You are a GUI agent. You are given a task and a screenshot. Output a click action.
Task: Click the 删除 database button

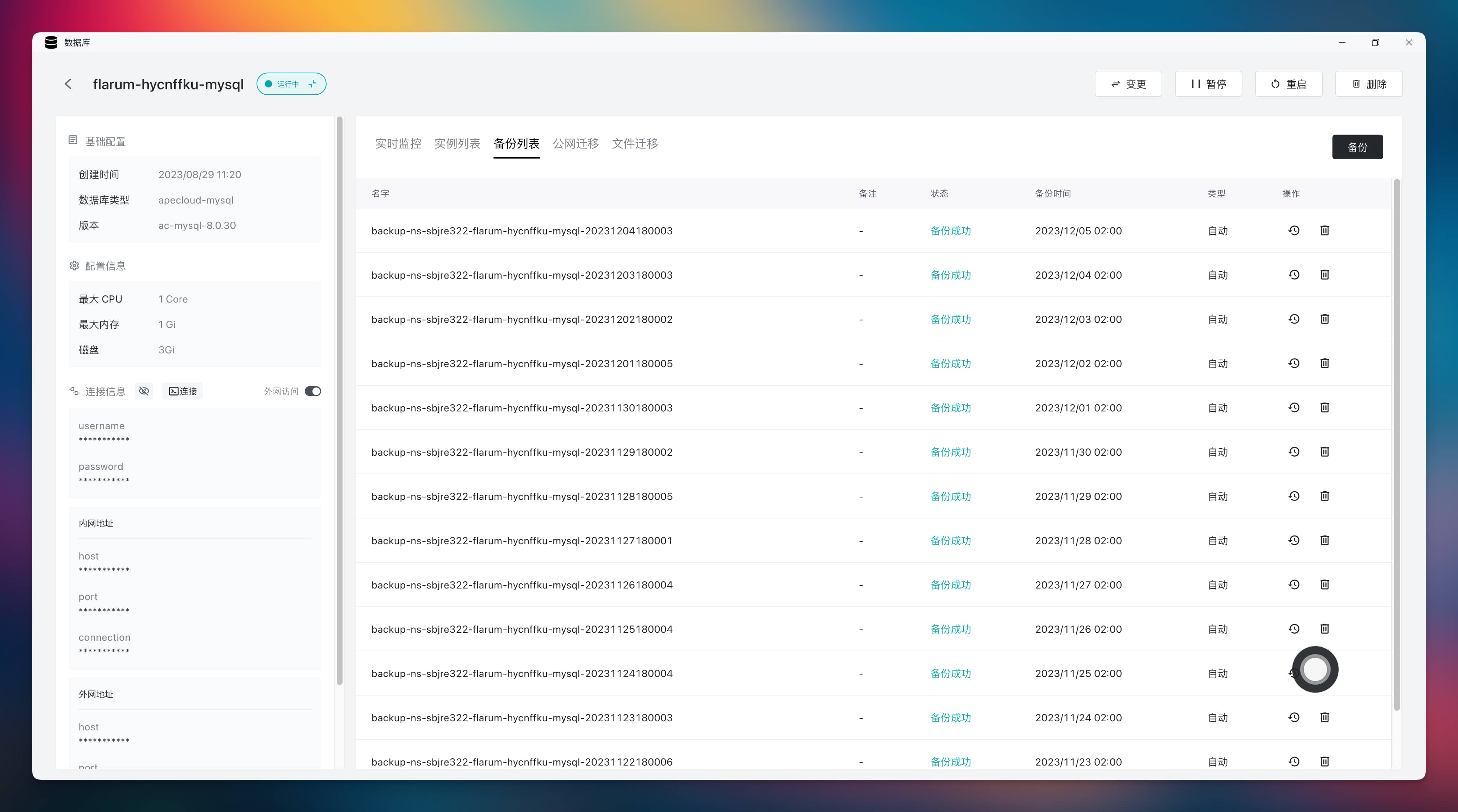point(1369,84)
